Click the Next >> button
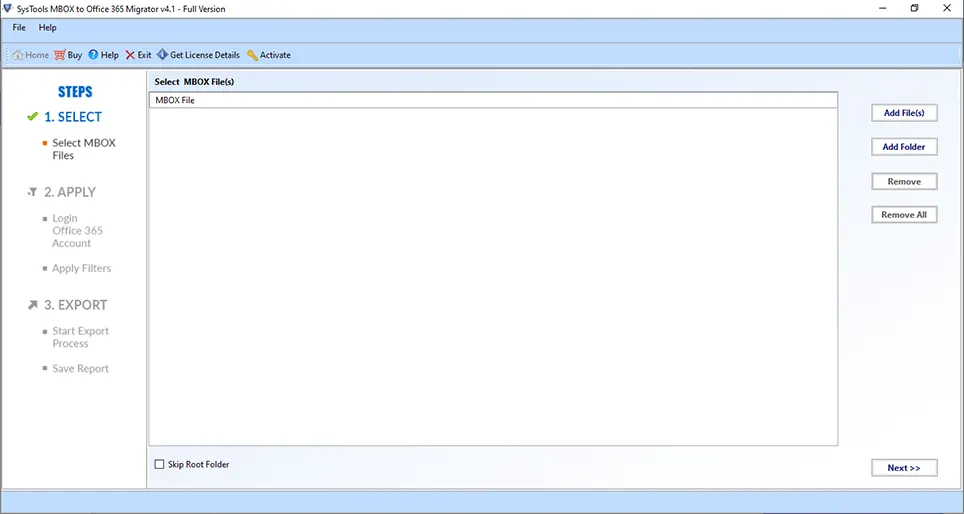Image resolution: width=964 pixels, height=514 pixels. (904, 468)
